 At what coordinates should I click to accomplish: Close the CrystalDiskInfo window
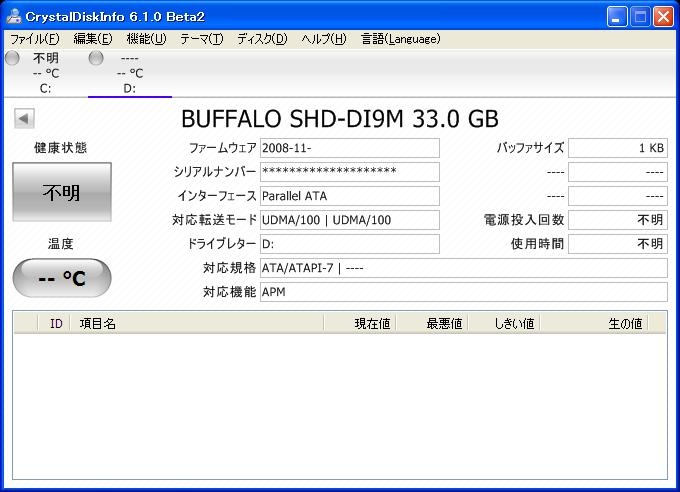tap(664, 17)
